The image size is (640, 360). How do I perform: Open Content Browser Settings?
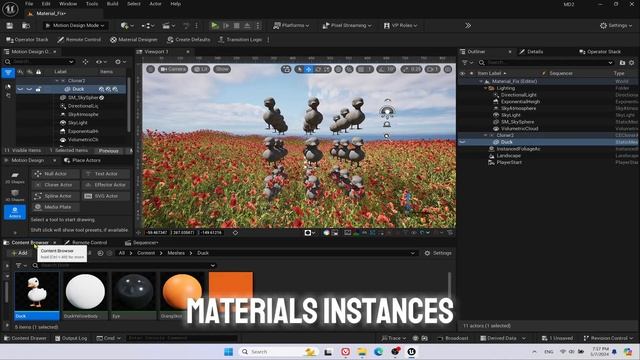click(x=438, y=253)
